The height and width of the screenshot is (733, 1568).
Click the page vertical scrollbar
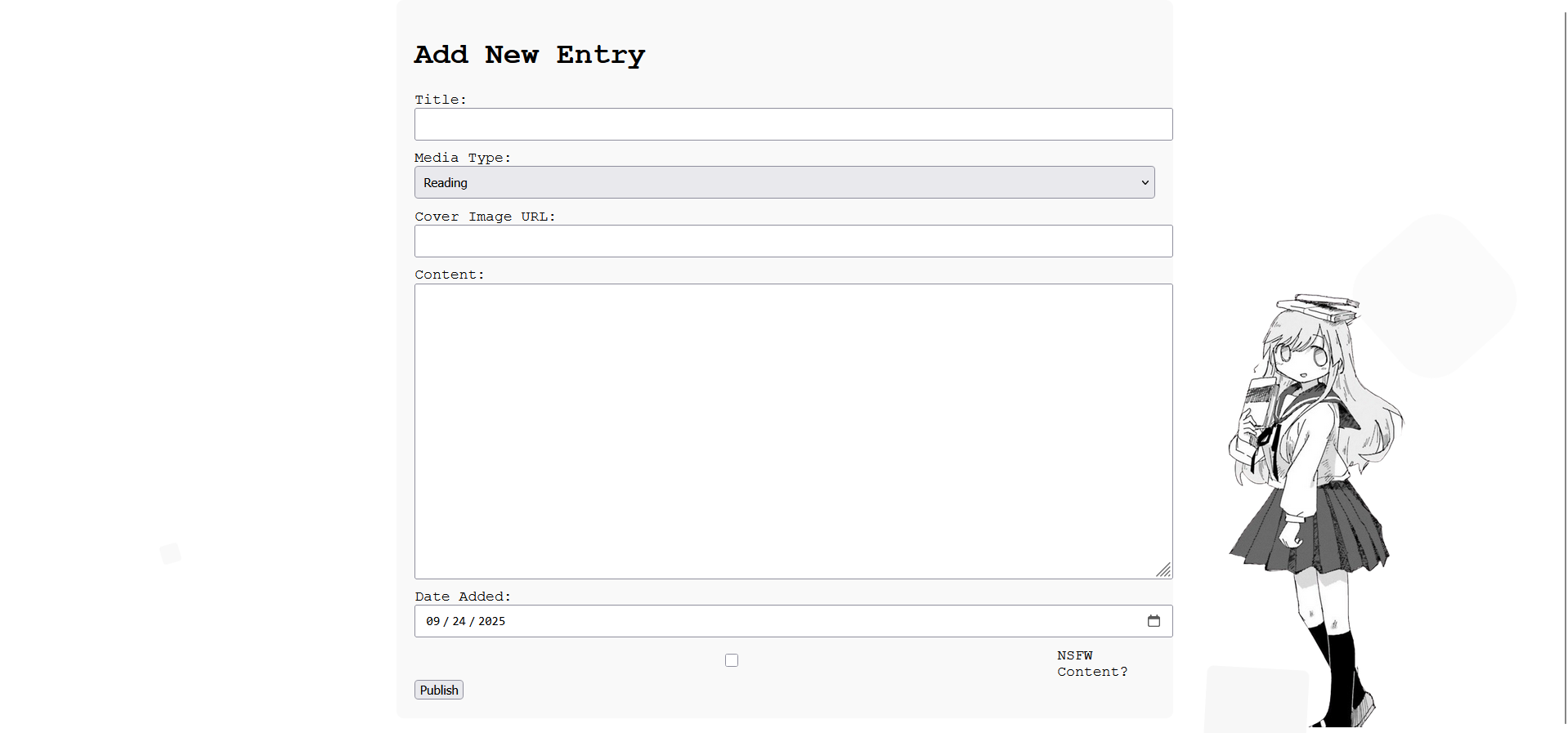pyautogui.click(x=1565, y=366)
